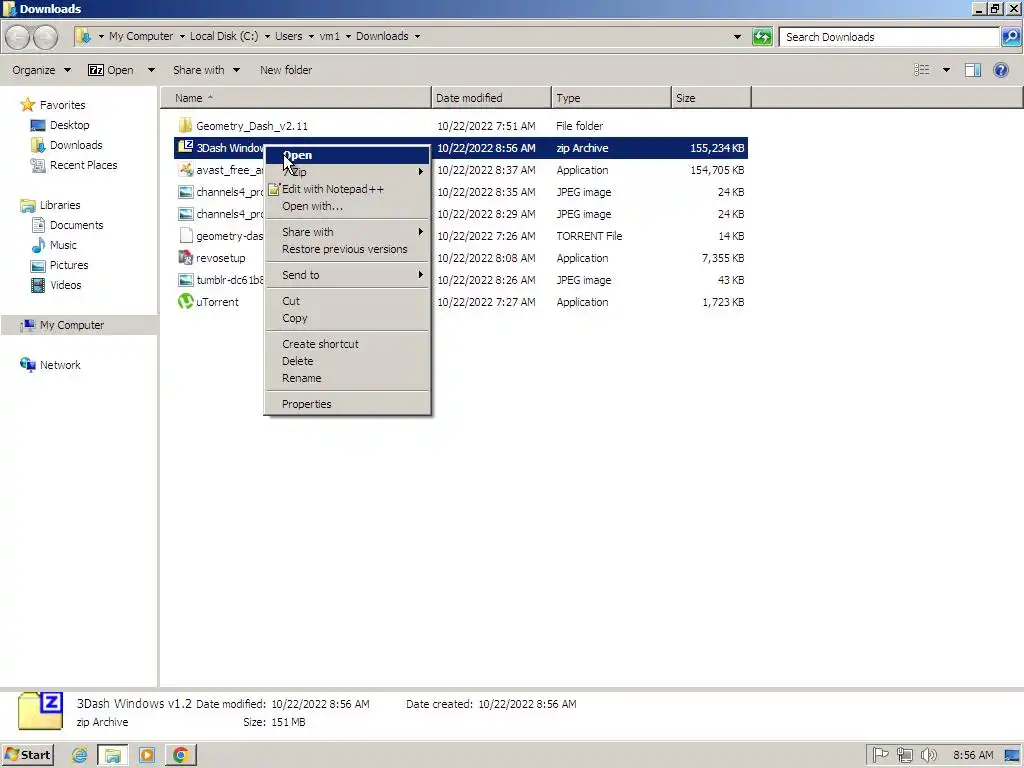This screenshot has height=768, width=1024.
Task: Click the Change your view icon
Action: pos(921,70)
